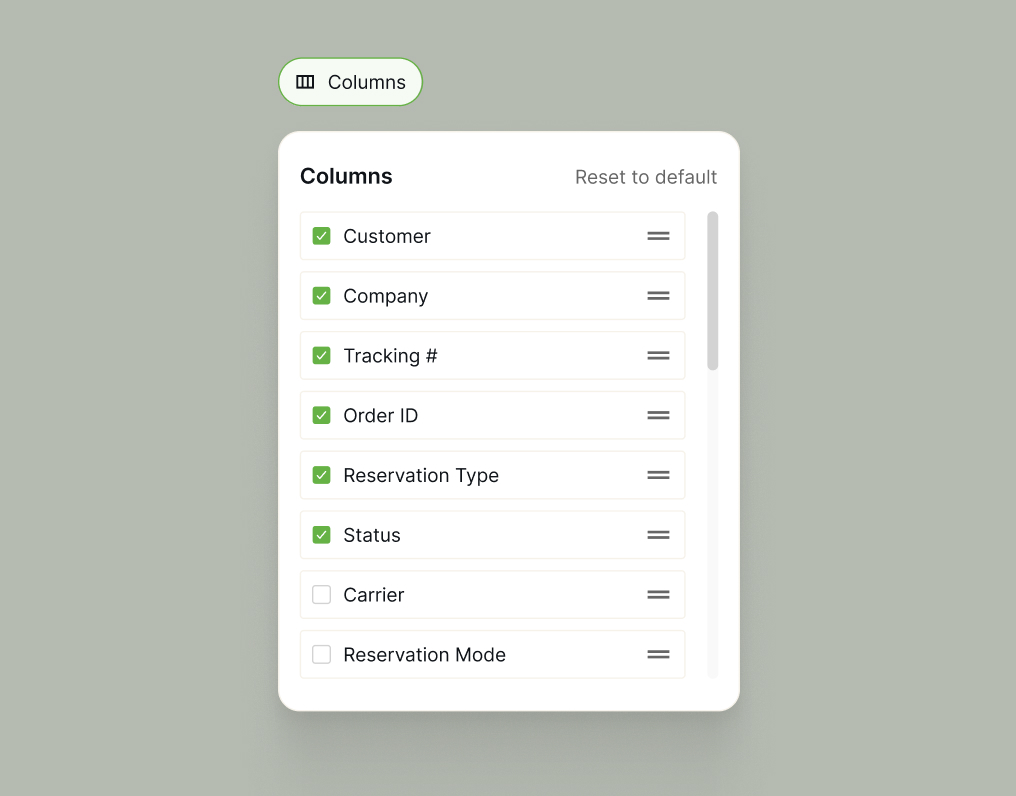Click the Columns panel heading text
The height and width of the screenshot is (796, 1016).
pos(346,177)
